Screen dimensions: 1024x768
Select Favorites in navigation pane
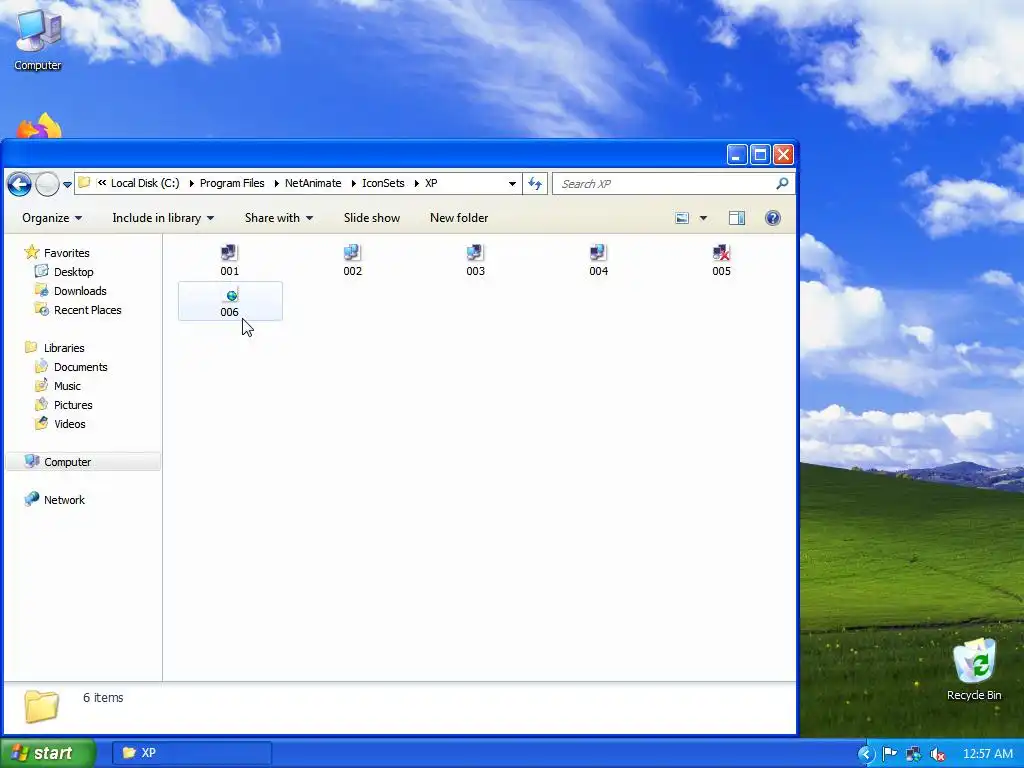[57, 253]
